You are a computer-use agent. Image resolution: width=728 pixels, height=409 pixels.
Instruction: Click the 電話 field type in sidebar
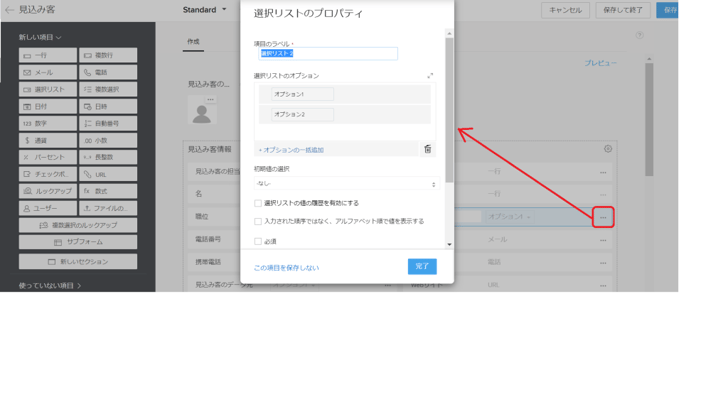(x=108, y=72)
